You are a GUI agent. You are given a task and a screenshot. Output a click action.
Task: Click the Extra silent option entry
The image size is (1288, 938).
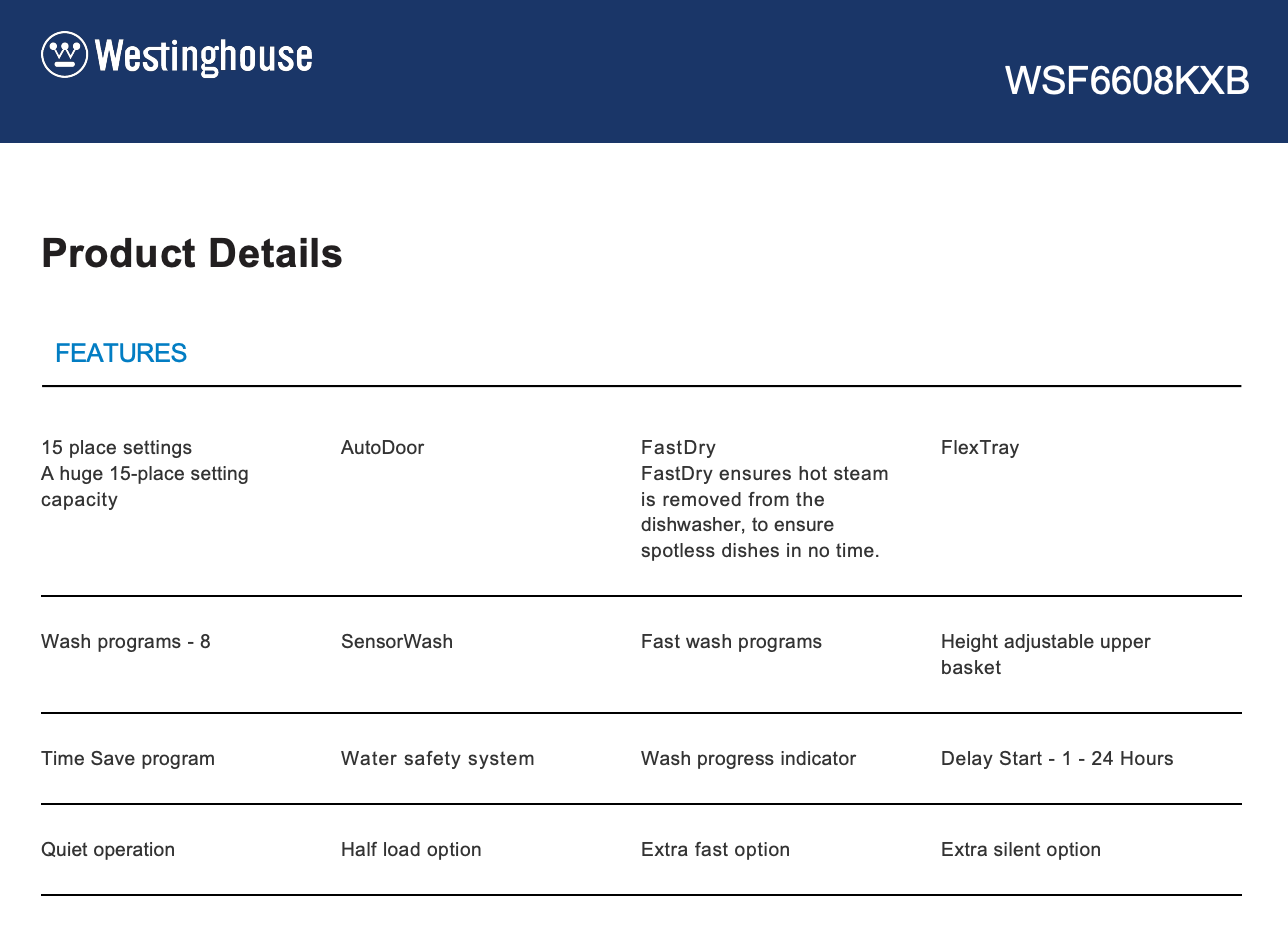pos(1020,850)
